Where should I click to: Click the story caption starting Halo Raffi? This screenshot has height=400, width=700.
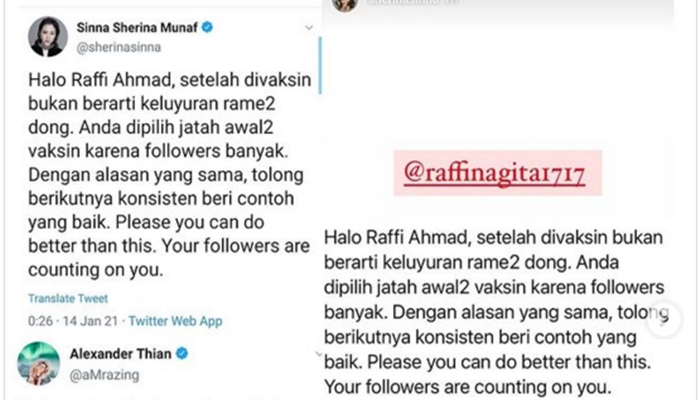(494, 312)
